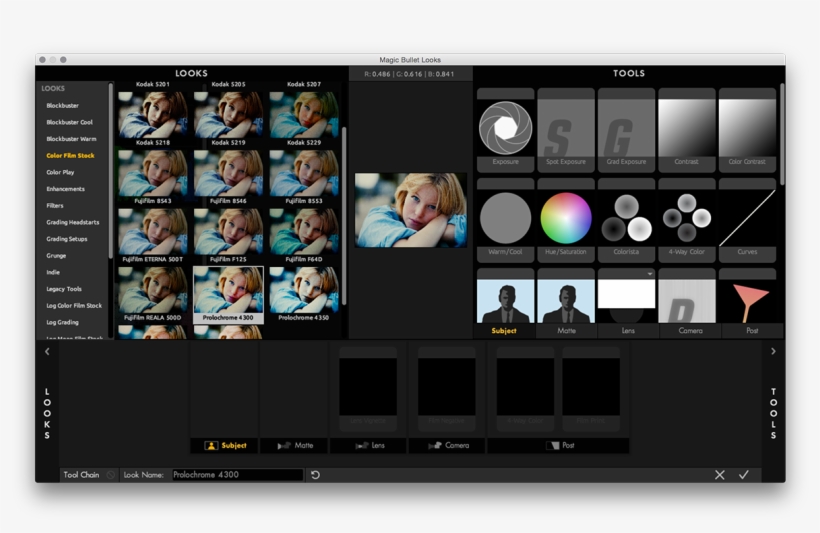
Task: Select the Colorista three-sphere tool
Action: 626,220
